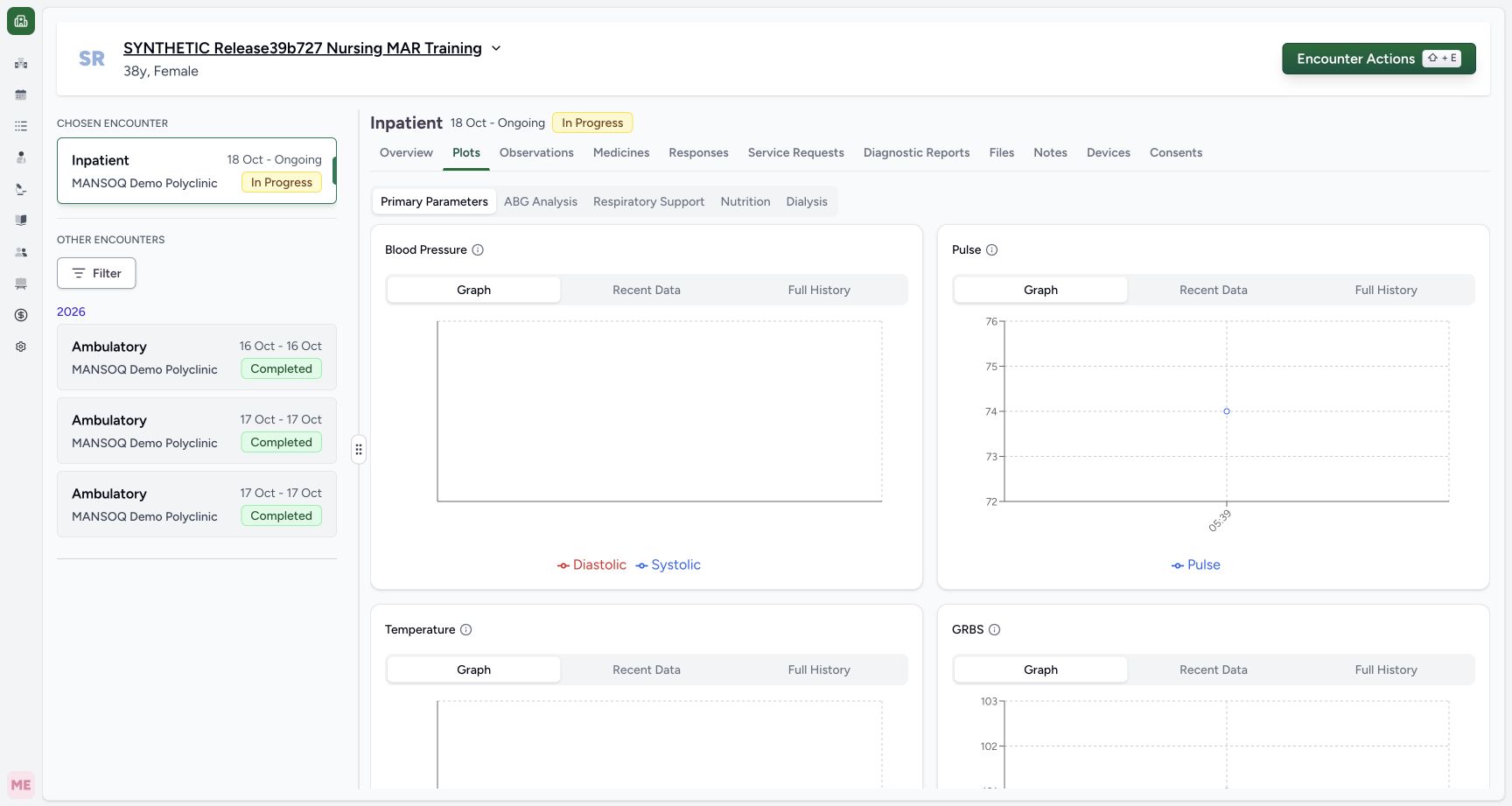Click Encounter Actions button
The height and width of the screenshot is (806, 1512).
1379,59
